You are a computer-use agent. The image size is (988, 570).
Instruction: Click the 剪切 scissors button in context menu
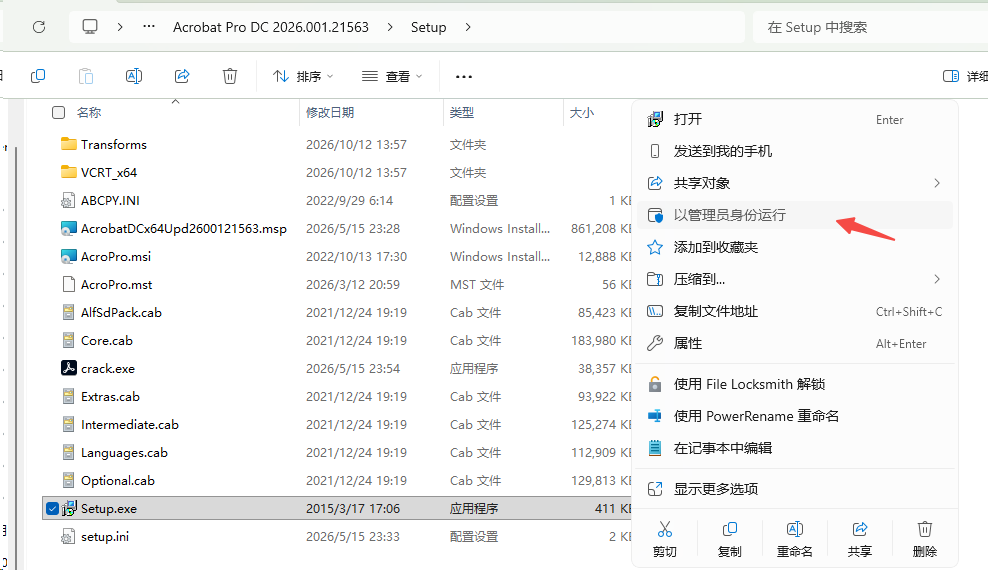point(665,539)
